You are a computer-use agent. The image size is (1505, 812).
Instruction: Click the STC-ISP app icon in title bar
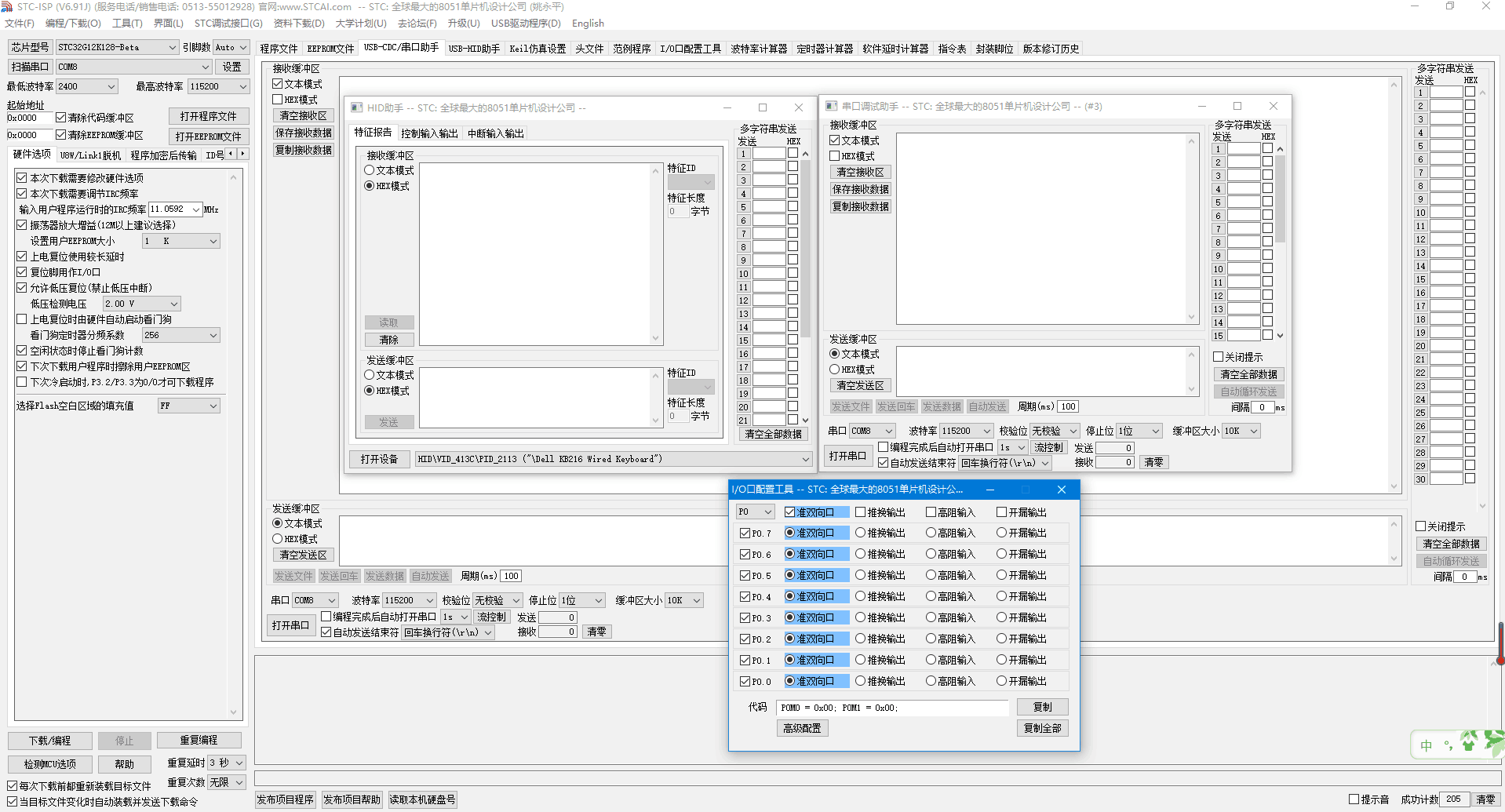pos(7,6)
